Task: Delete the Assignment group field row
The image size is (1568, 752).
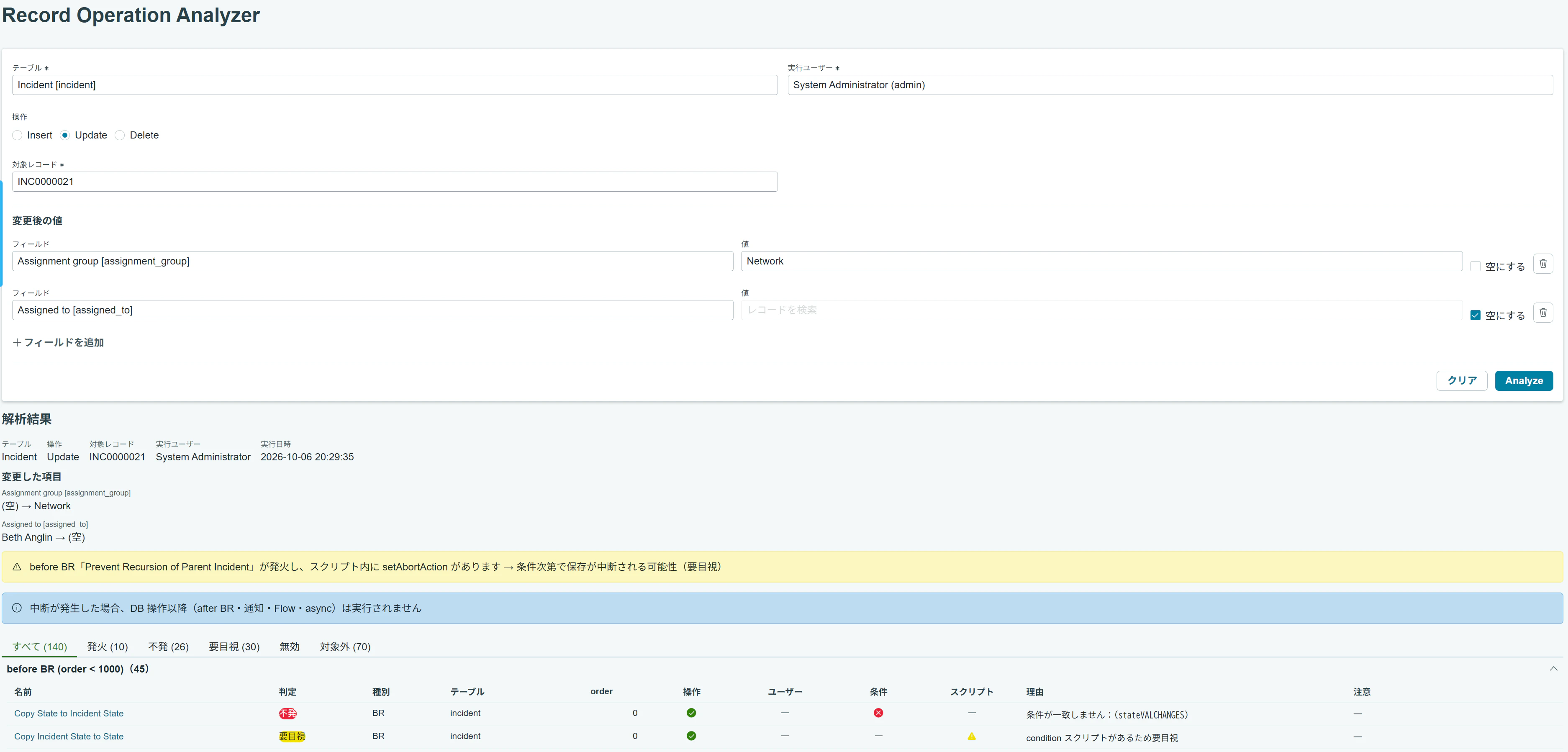Action: tap(1542, 264)
